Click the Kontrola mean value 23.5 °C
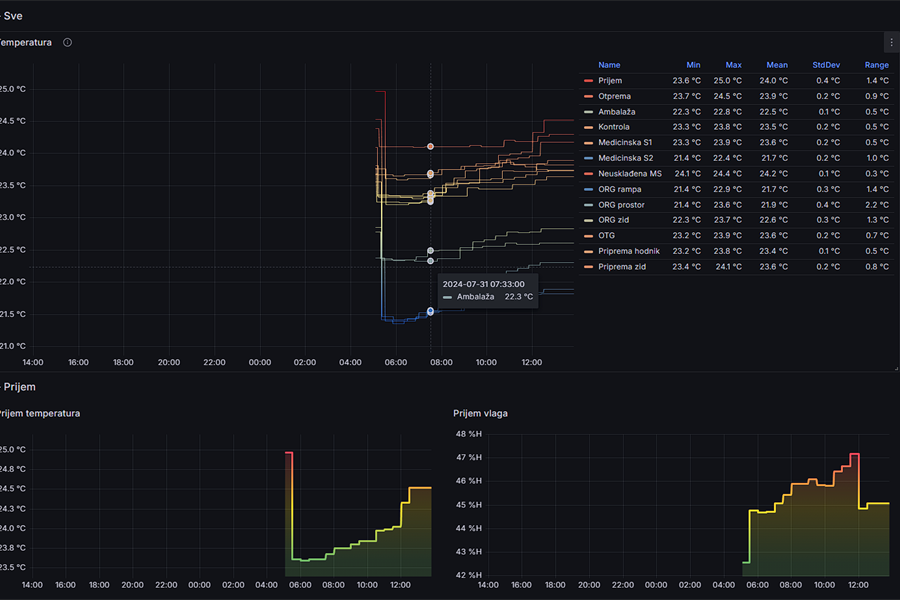The height and width of the screenshot is (600, 900). point(773,127)
